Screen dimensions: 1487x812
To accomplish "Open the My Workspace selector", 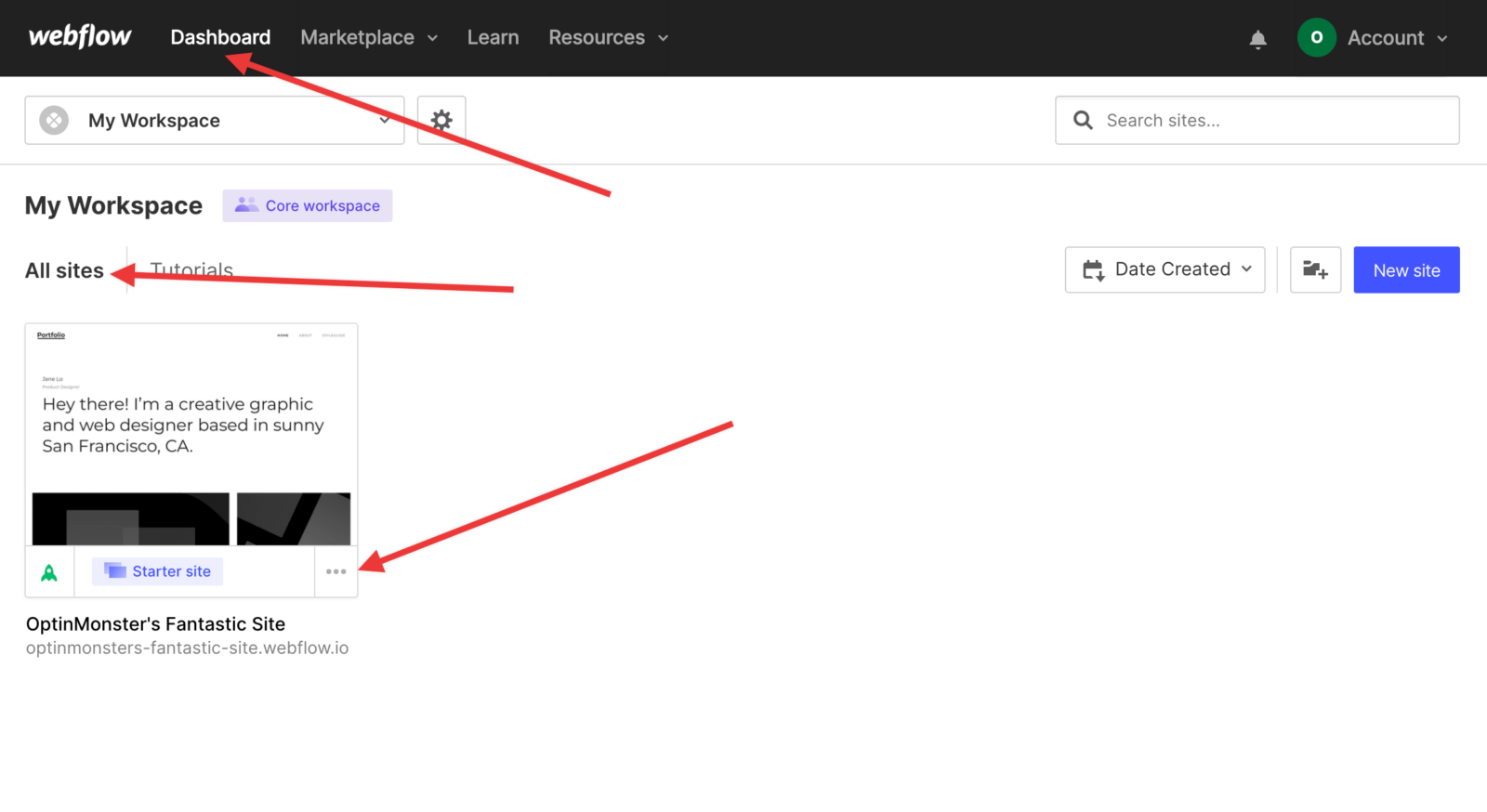I will click(215, 120).
